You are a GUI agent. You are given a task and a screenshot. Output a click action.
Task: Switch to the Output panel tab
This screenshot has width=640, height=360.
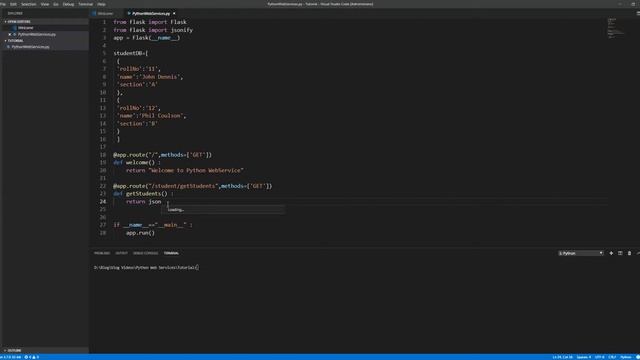pyautogui.click(x=121, y=253)
